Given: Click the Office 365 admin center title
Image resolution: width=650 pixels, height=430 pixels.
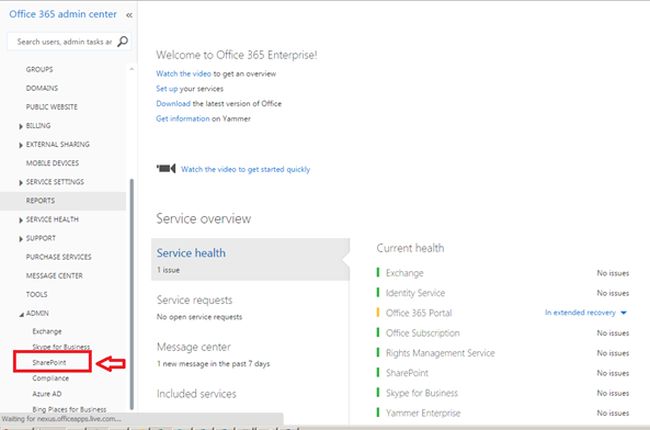Looking at the screenshot, I should click(63, 14).
